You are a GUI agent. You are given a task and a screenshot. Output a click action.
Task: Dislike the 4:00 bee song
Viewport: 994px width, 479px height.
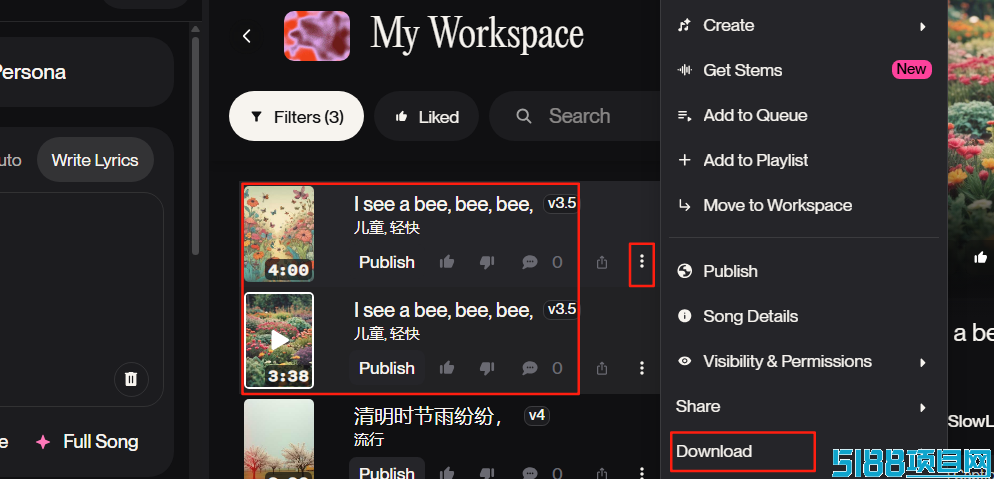pyautogui.click(x=487, y=262)
